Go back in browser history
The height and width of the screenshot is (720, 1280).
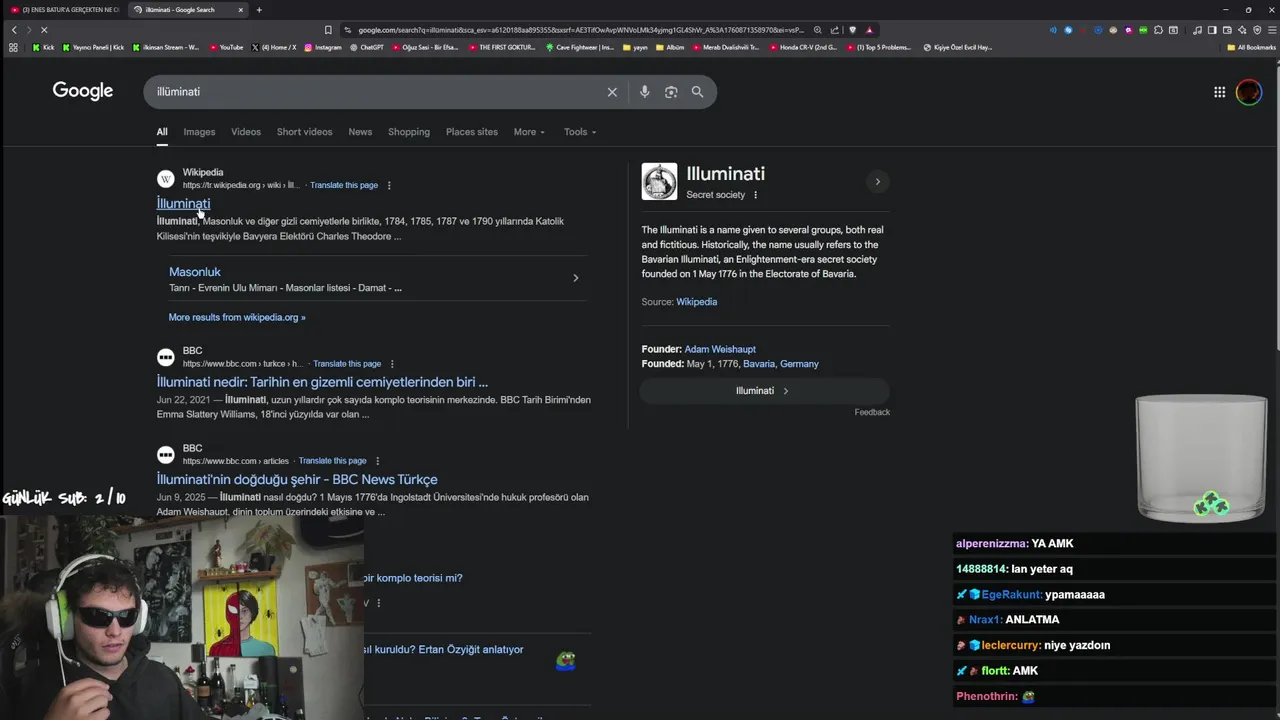(x=14, y=30)
